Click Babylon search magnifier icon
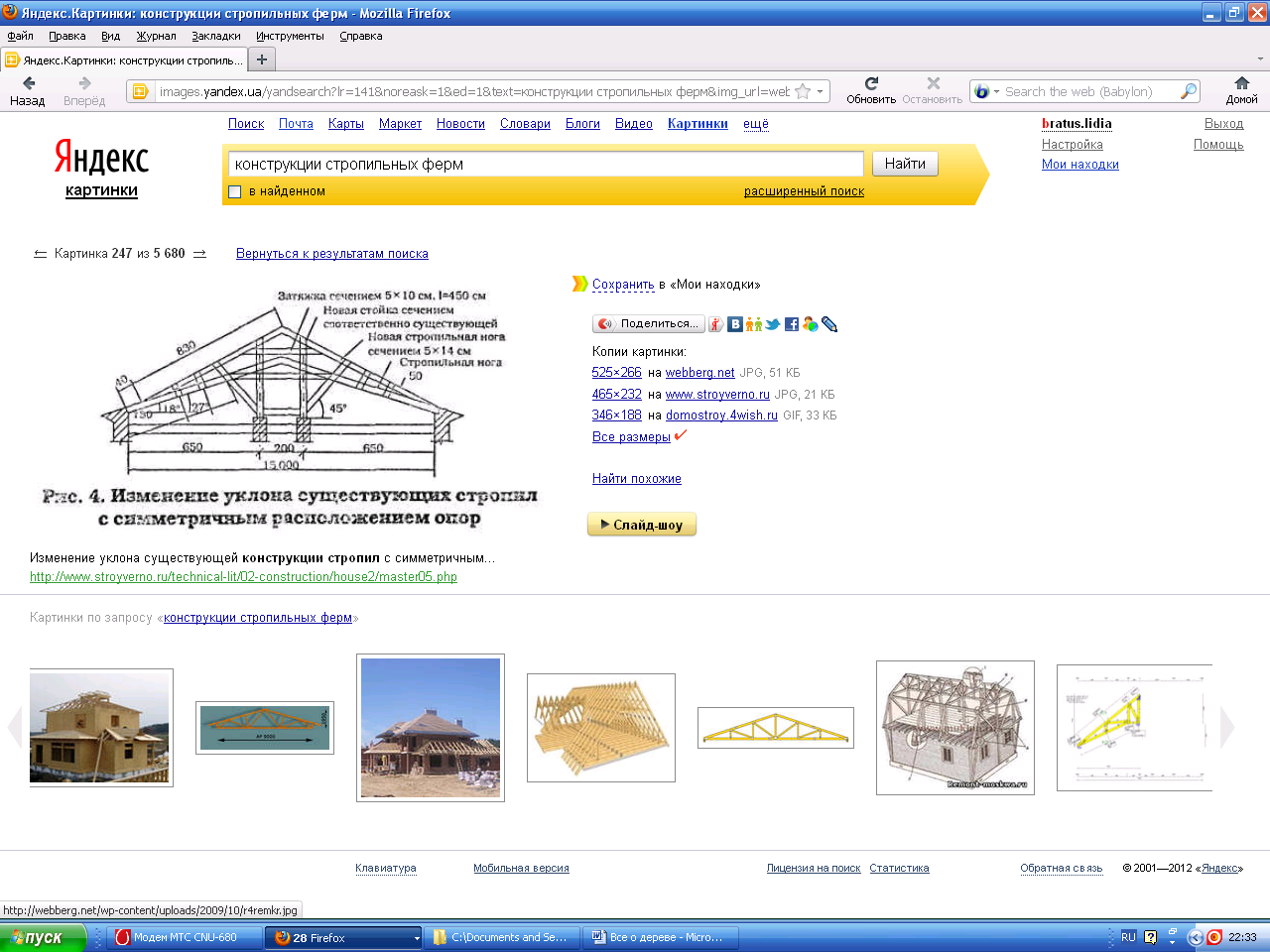This screenshot has height=952, width=1270. [1188, 91]
